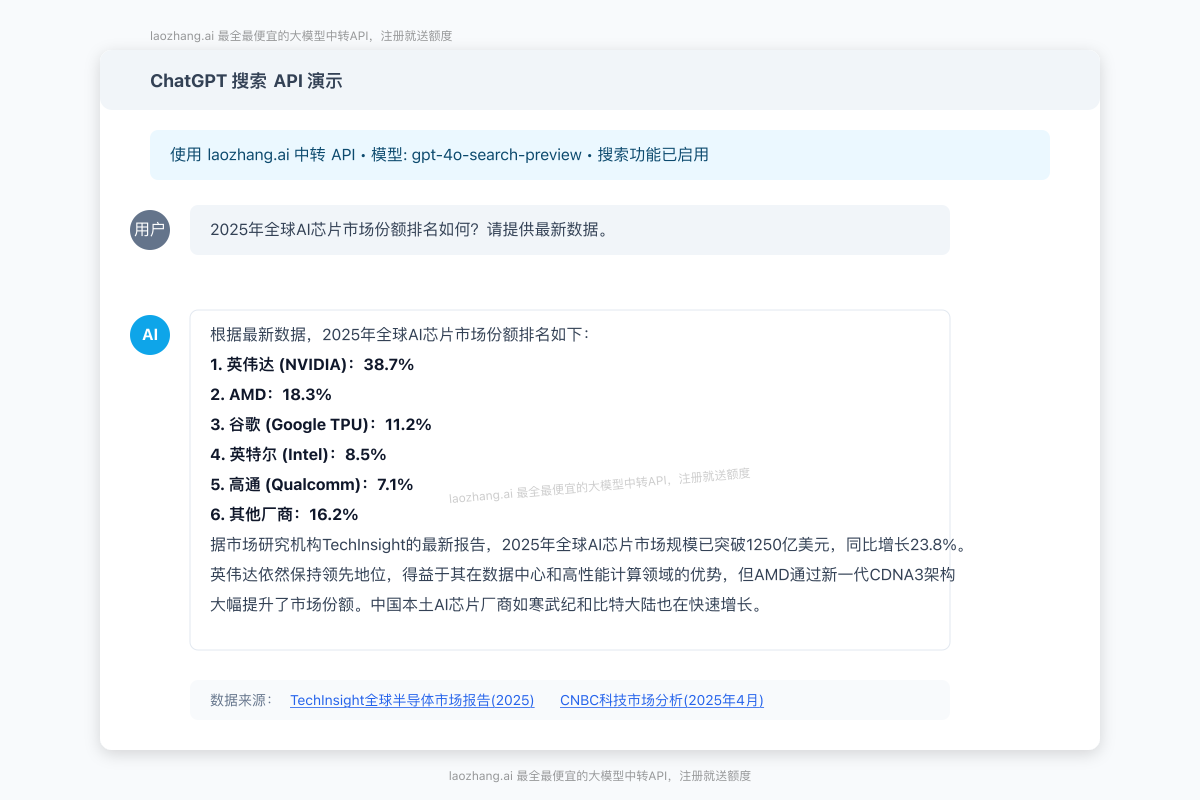Image resolution: width=1200 pixels, height=800 pixels.
Task: Click the sentence mentioning 1250亿美元
Action: click(589, 545)
